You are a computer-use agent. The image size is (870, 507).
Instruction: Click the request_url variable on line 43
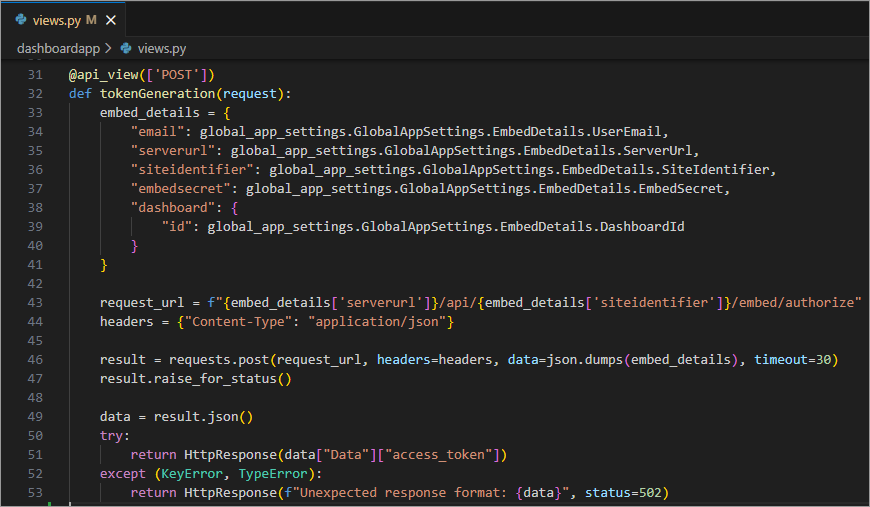[142, 303]
